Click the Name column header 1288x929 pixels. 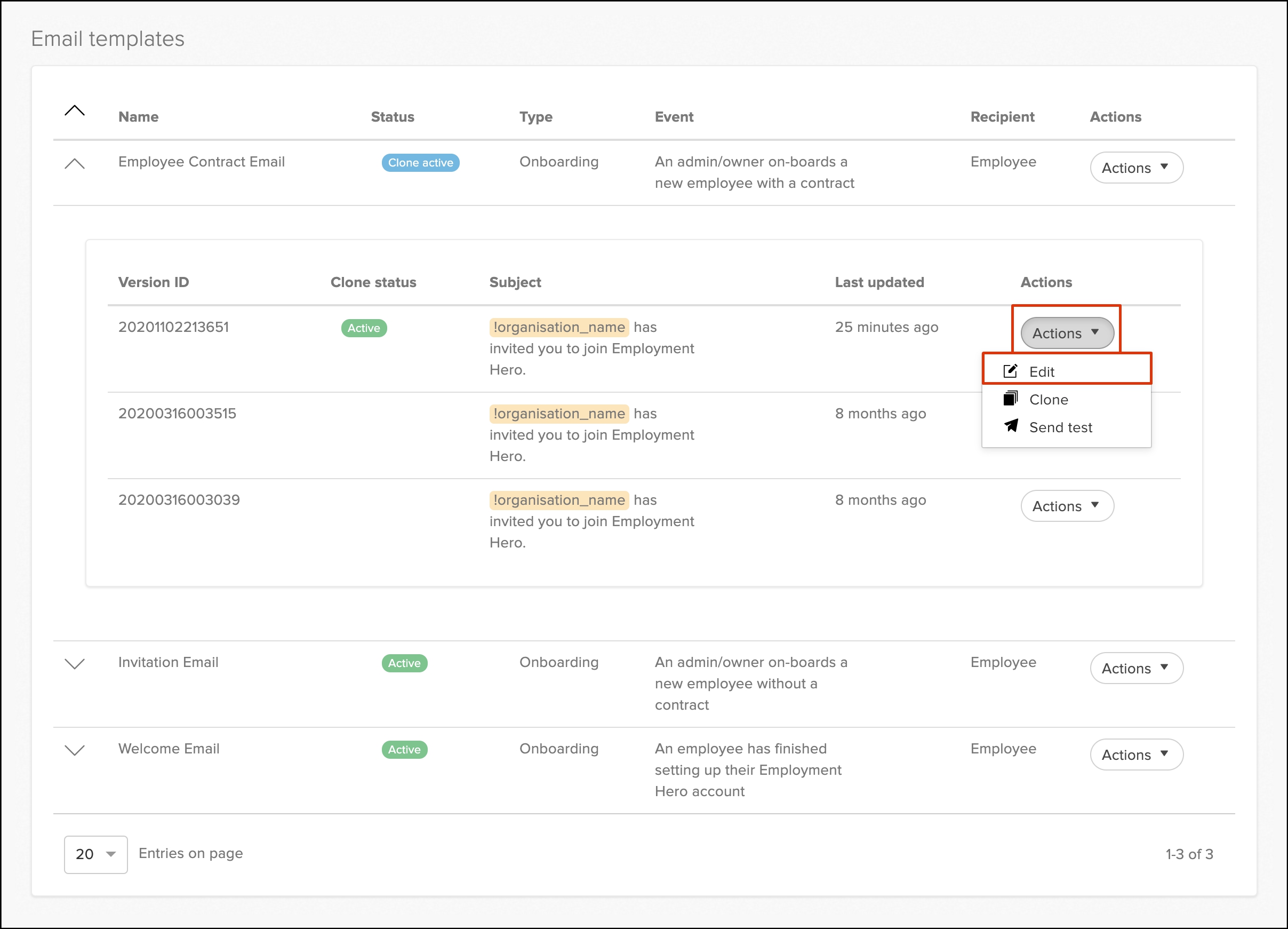(x=138, y=116)
